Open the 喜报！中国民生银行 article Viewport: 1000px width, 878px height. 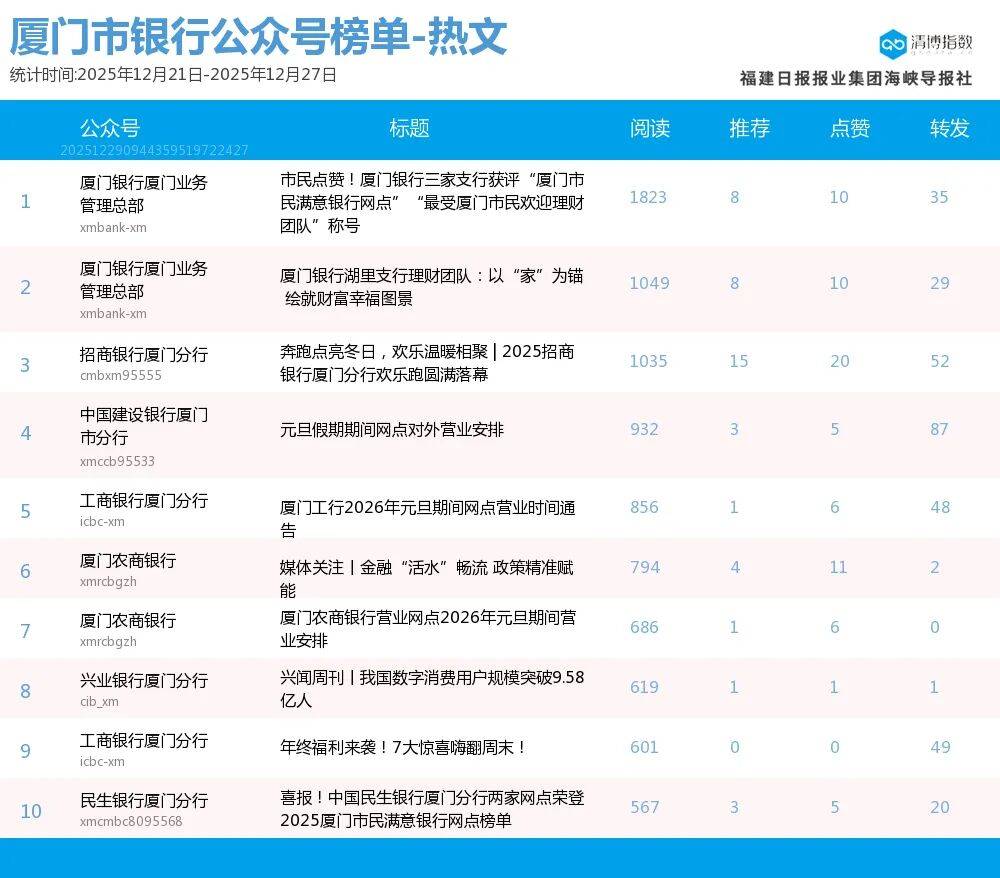point(431,809)
